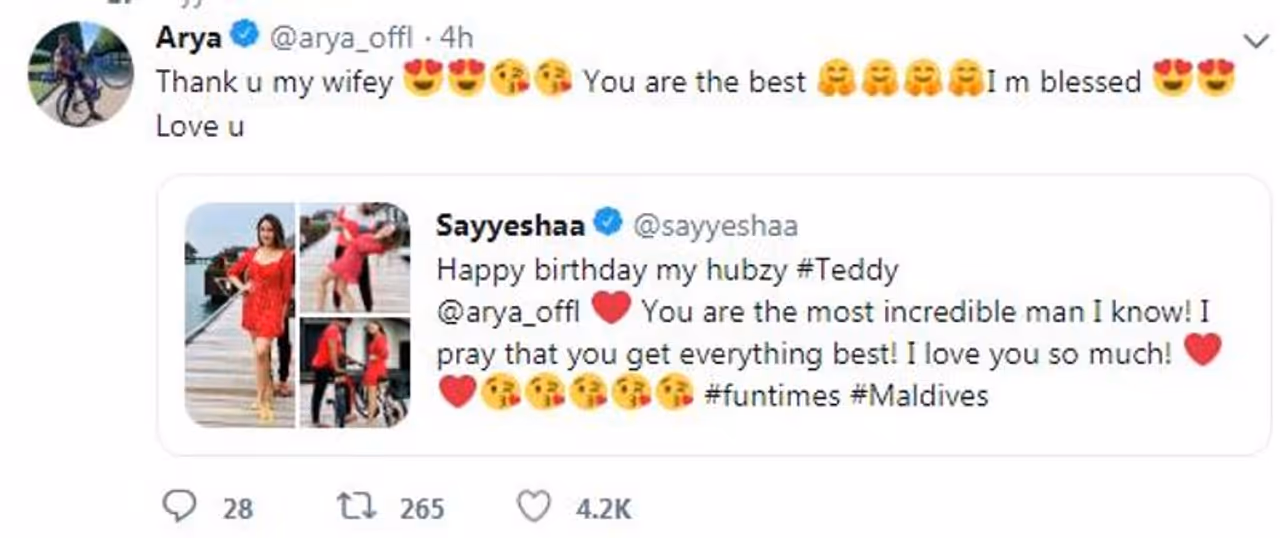1280x538 pixels.
Task: View the large red dress photo on pier
Action: 240,314
